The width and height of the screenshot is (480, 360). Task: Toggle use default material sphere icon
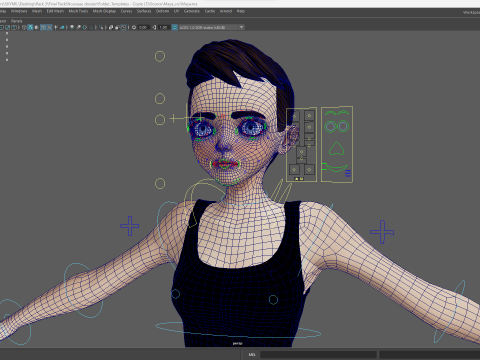(x=36, y=27)
